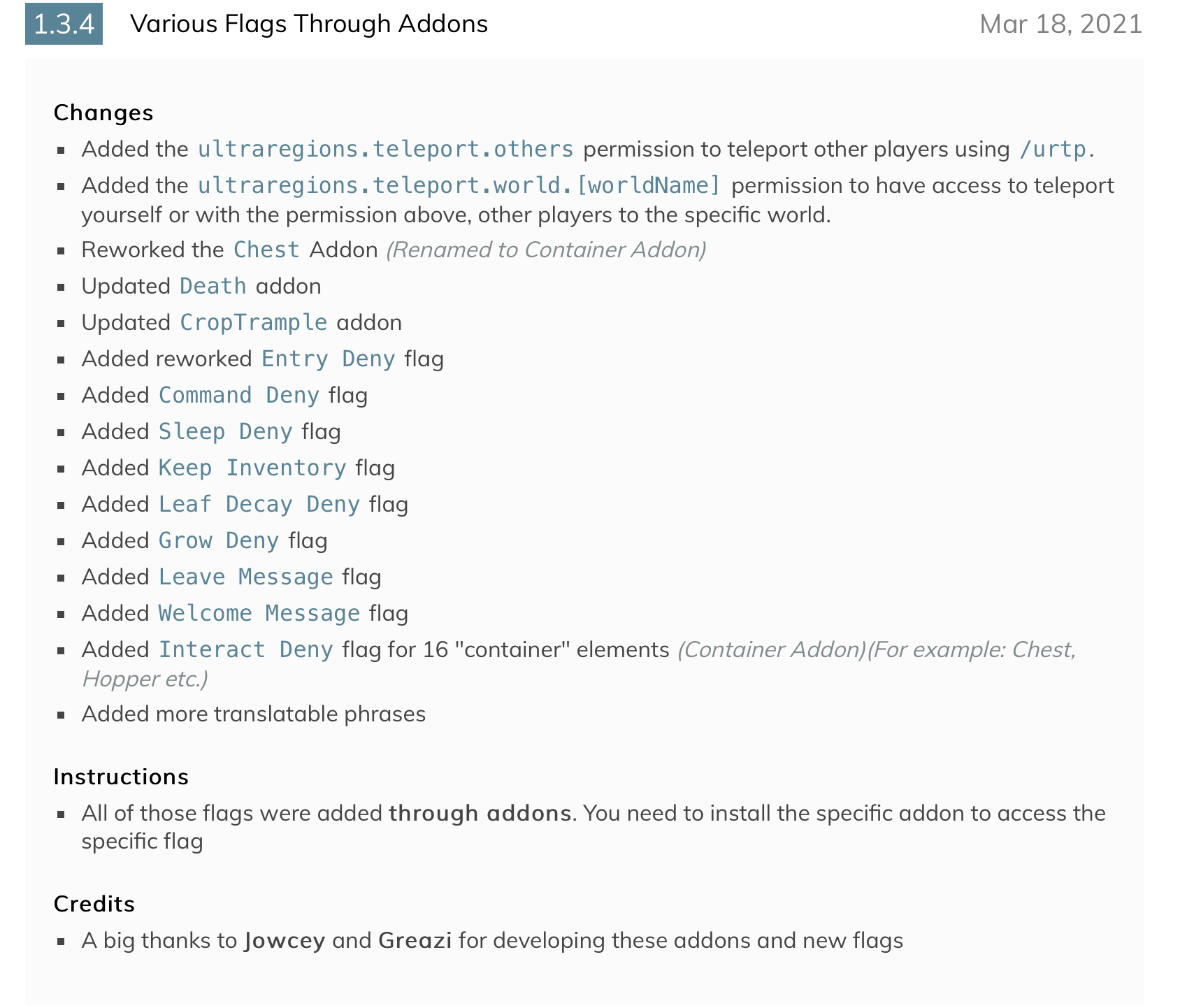This screenshot has height=1008, width=1180.
Task: Open the Various Flags Through Addons title
Action: point(309,24)
